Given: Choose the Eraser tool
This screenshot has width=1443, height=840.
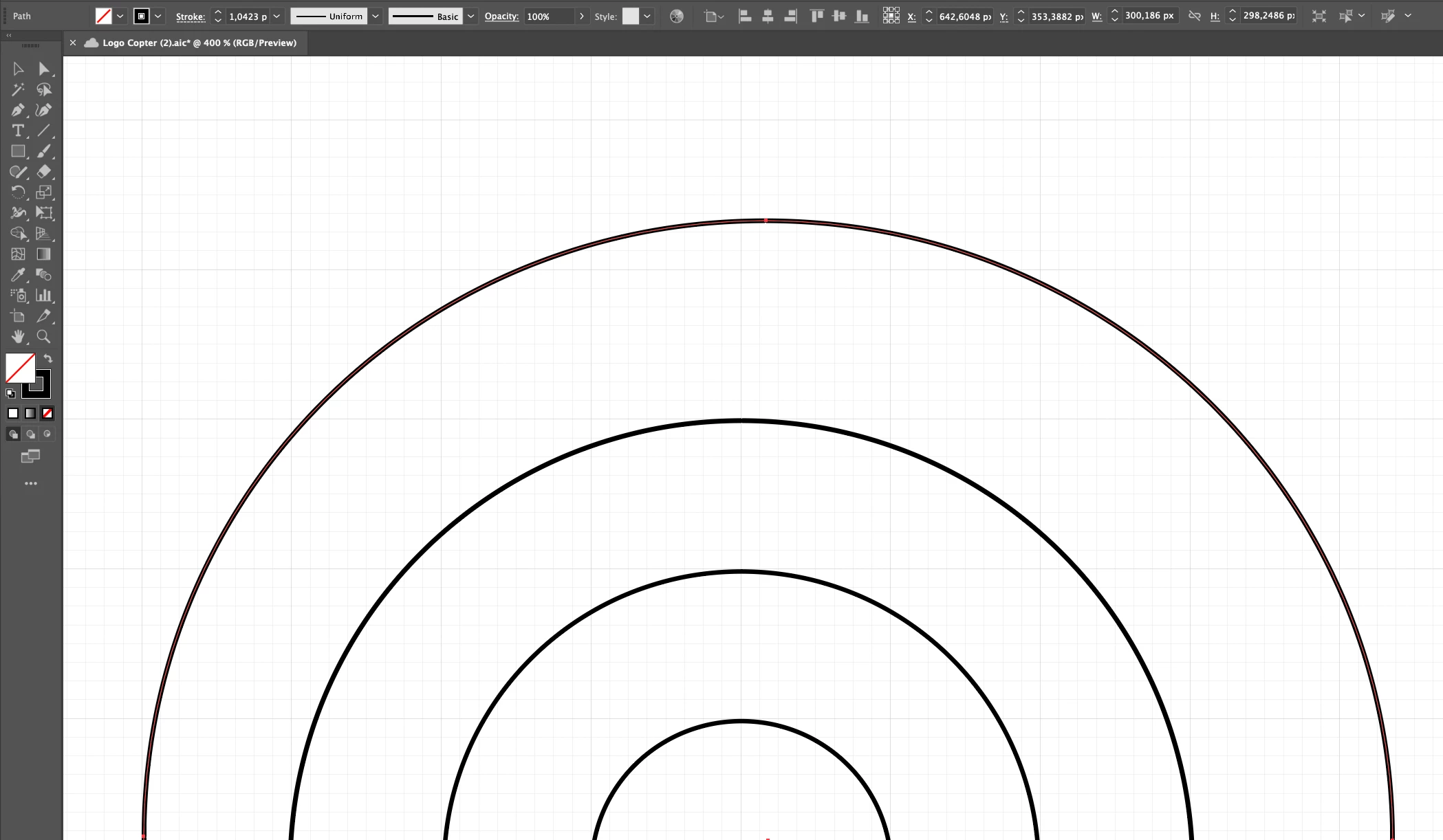Looking at the screenshot, I should coord(43,172).
